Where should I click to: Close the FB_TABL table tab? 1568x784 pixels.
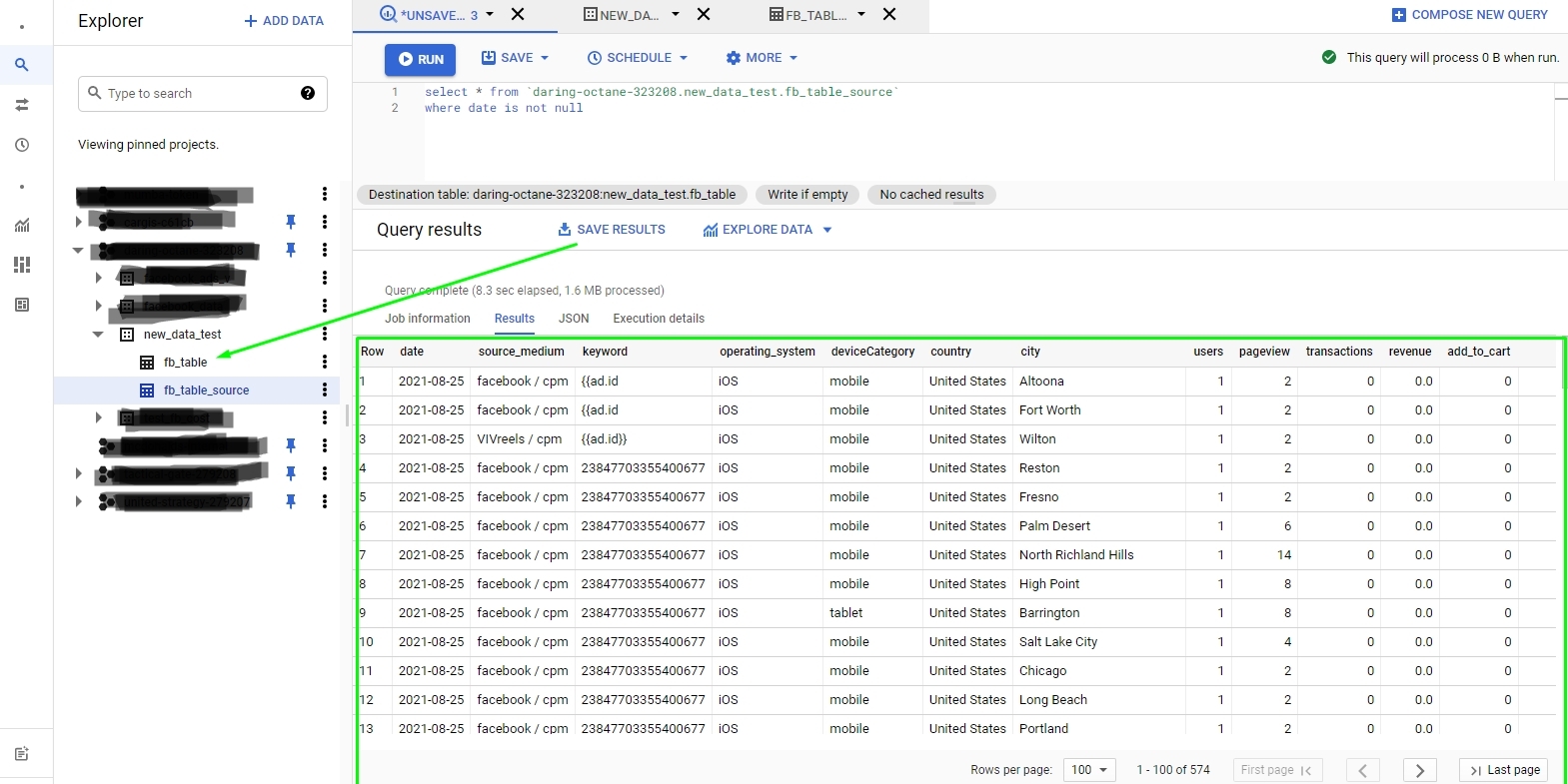coord(889,14)
